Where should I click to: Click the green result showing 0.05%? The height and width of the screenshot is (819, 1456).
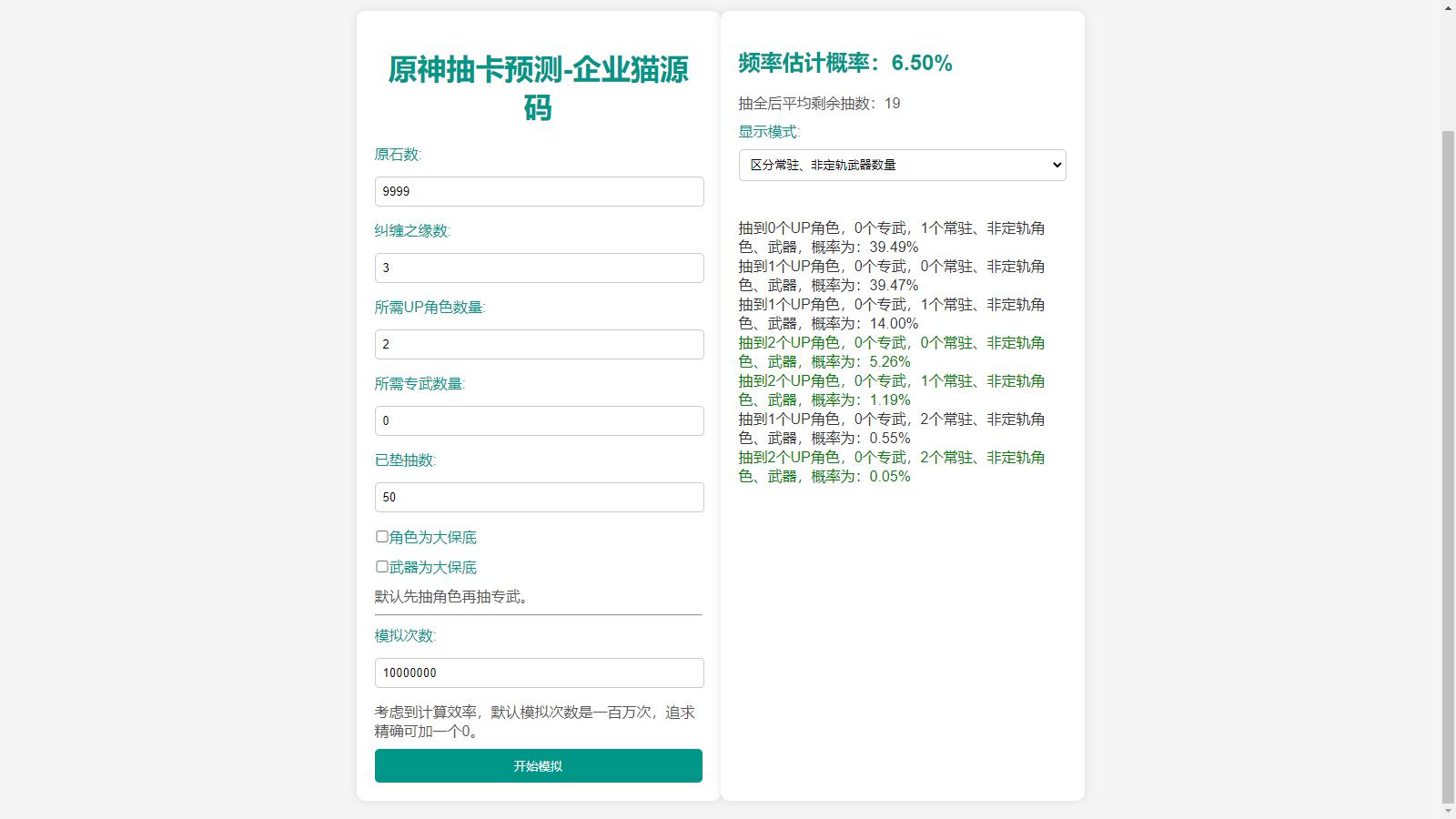tap(892, 467)
